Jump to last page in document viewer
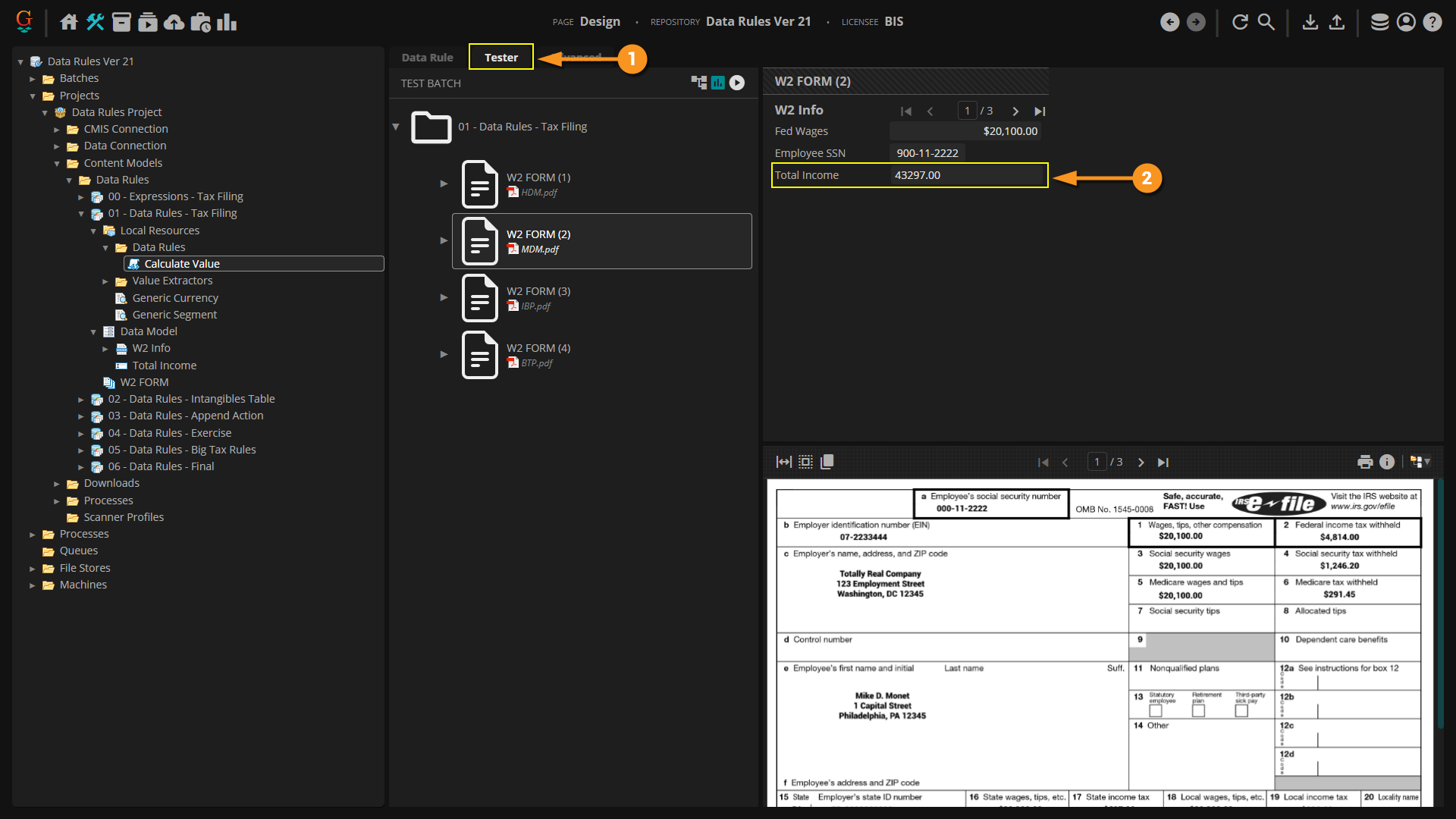 [x=1163, y=463]
